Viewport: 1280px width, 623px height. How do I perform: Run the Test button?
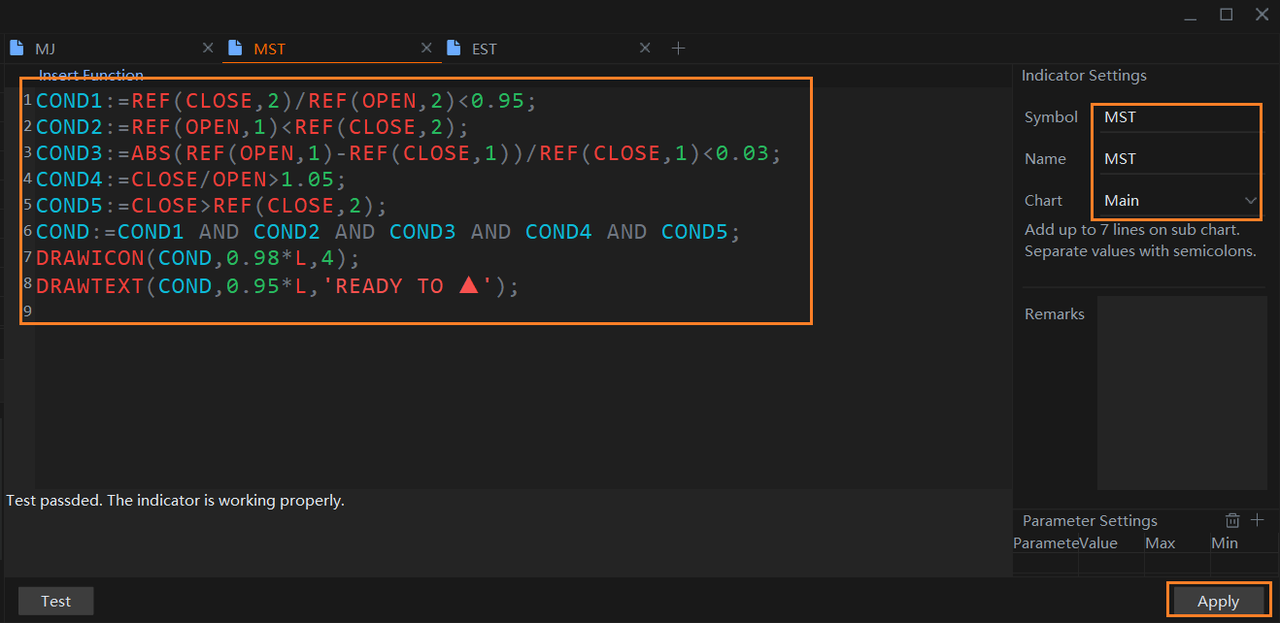[56, 601]
